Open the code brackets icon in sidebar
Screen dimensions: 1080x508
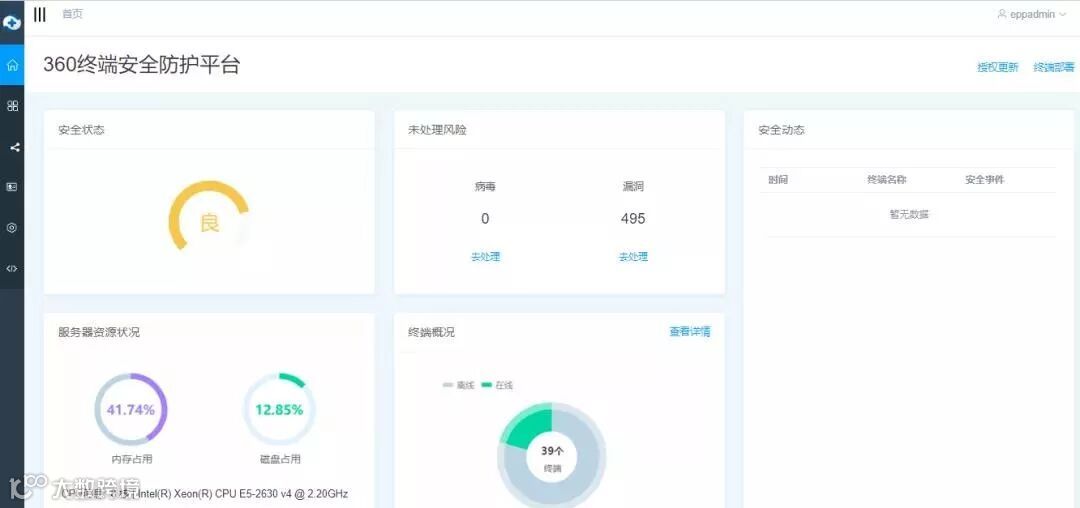[x=12, y=268]
